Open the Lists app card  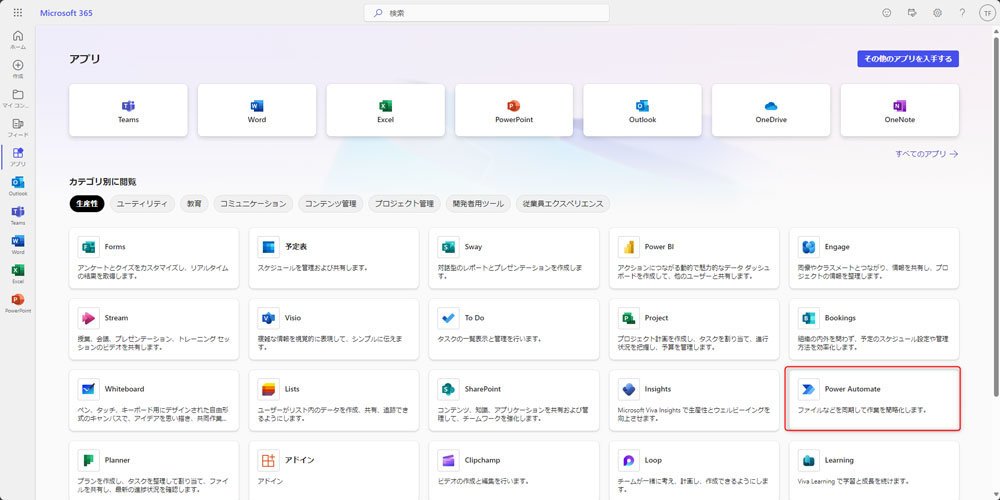[334, 401]
